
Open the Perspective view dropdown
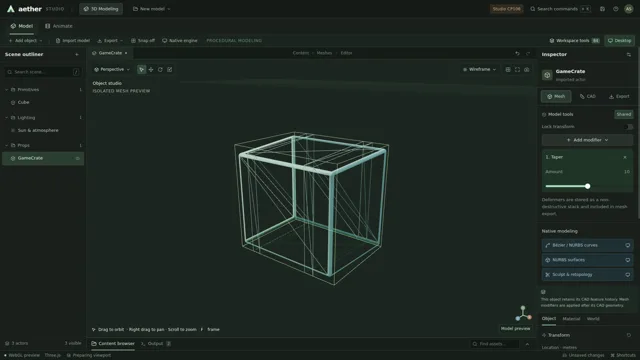tap(112, 69)
